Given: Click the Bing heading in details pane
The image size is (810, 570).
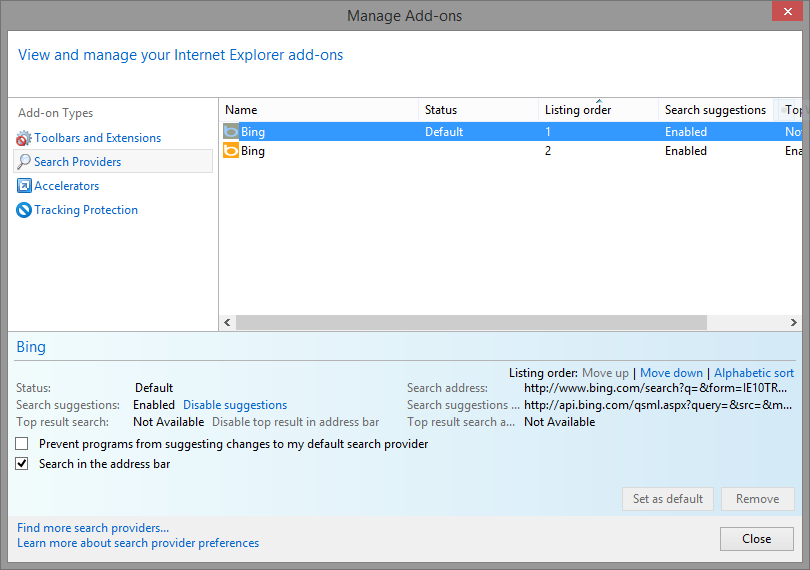Looking at the screenshot, I should click(31, 347).
